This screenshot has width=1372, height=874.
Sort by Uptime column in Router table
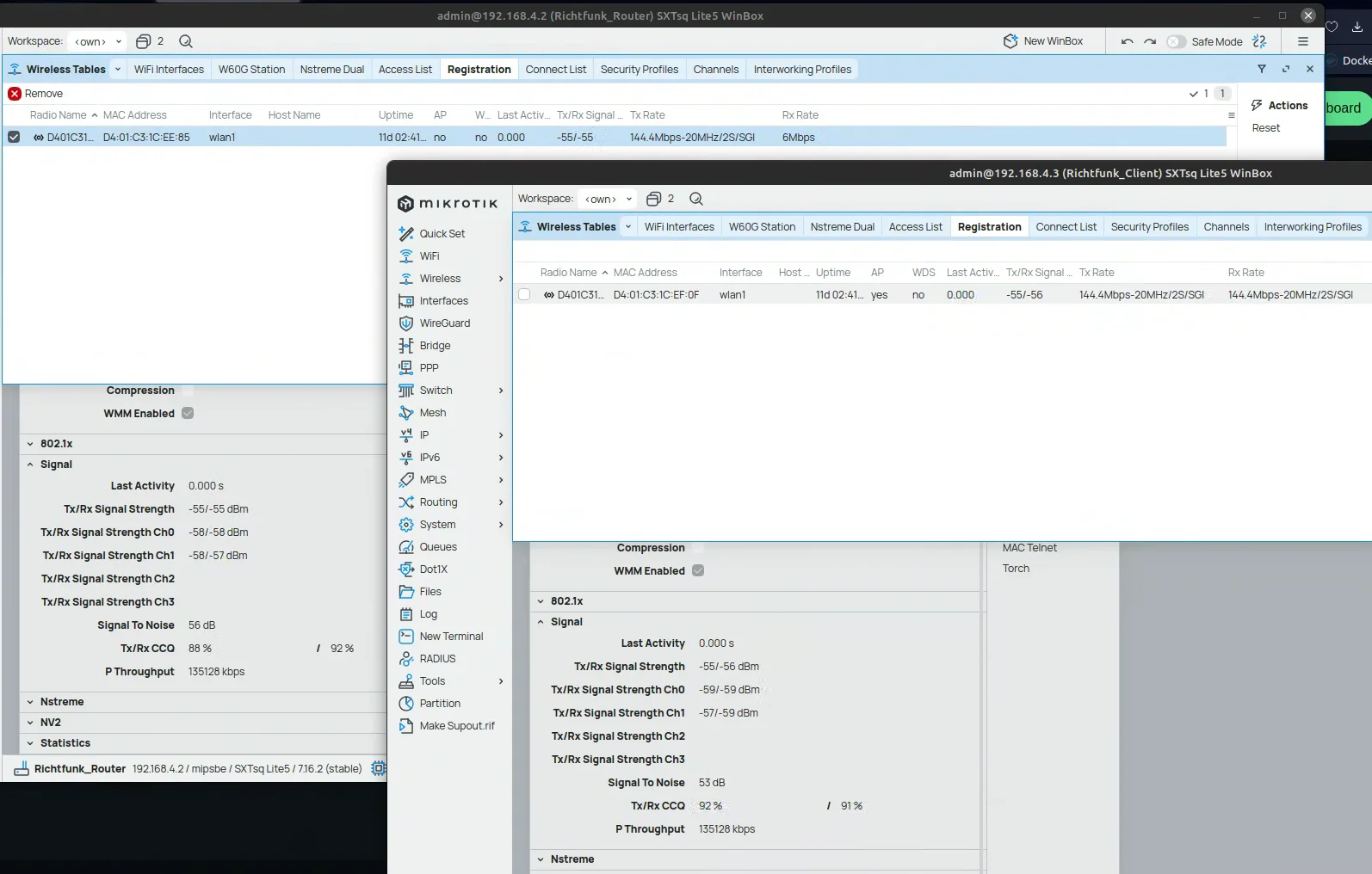point(396,114)
